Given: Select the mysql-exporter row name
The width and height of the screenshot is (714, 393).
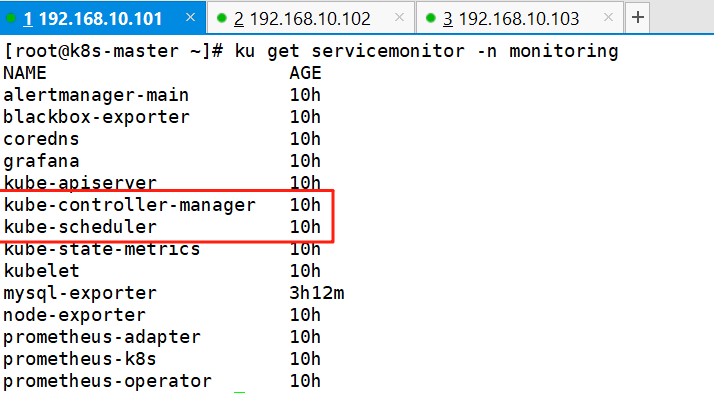Looking at the screenshot, I should (80, 293).
